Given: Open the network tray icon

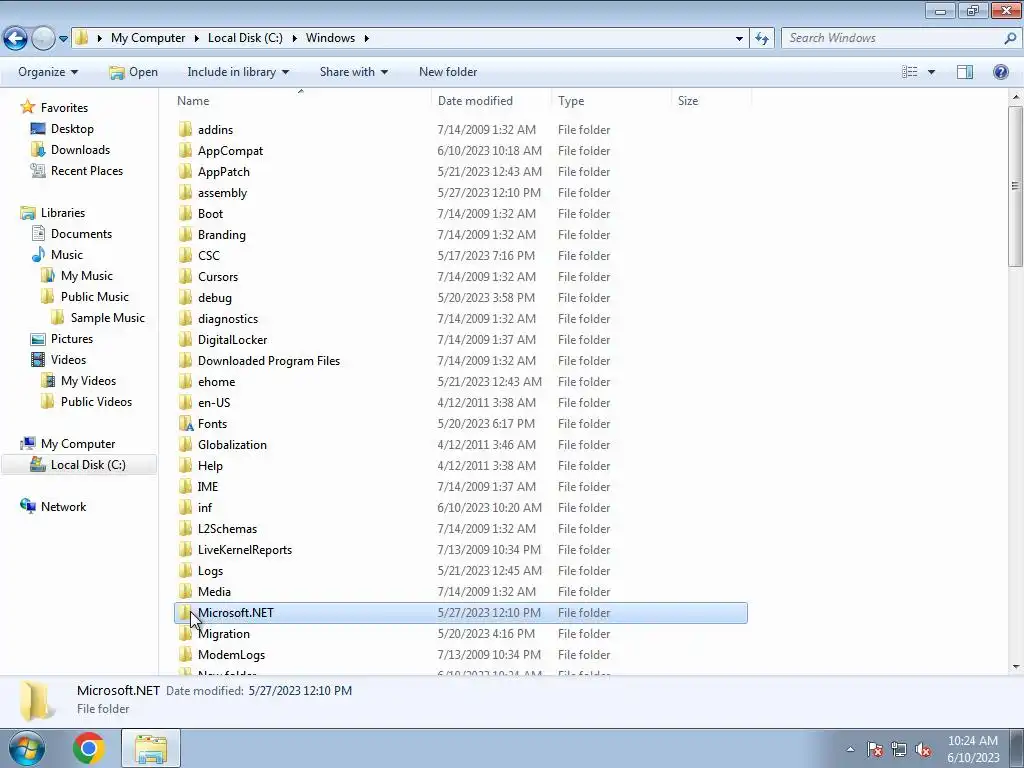Looking at the screenshot, I should 899,749.
